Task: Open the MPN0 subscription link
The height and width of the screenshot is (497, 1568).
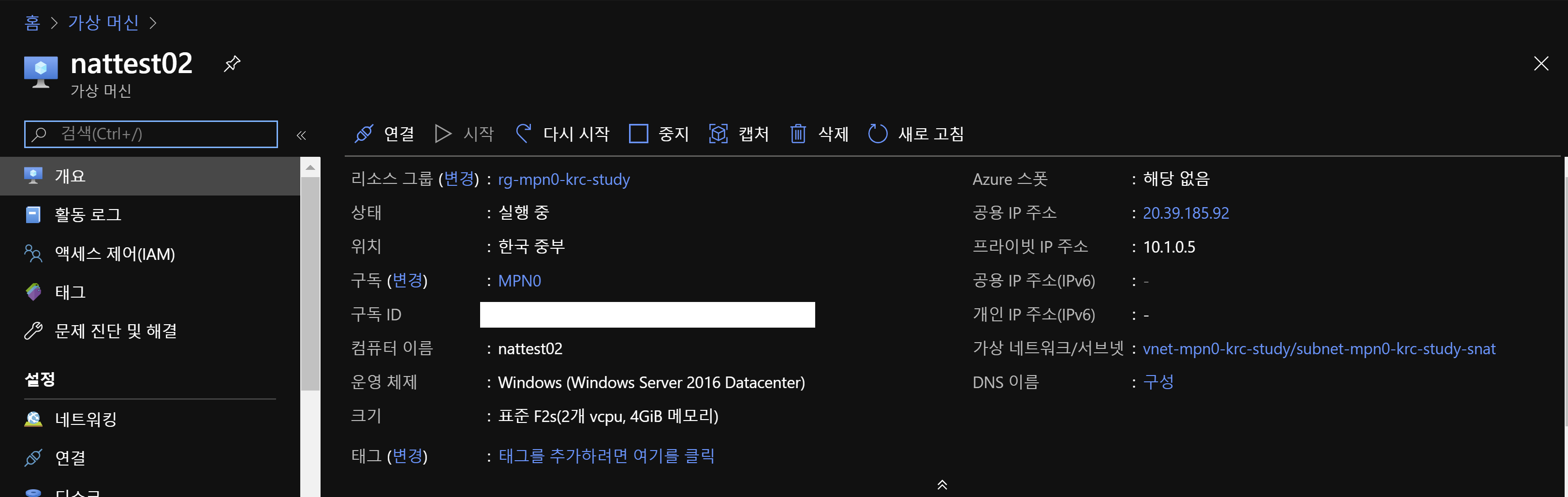Action: pos(519,281)
